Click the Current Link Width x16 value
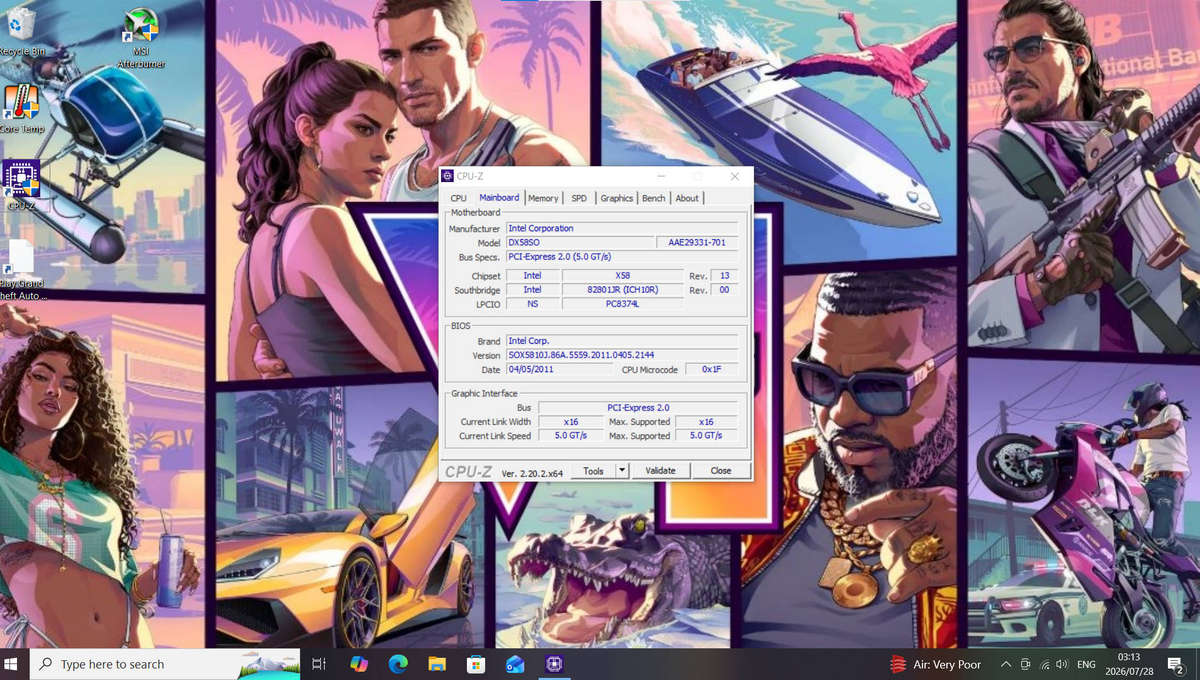1200x680 pixels. pyautogui.click(x=570, y=421)
